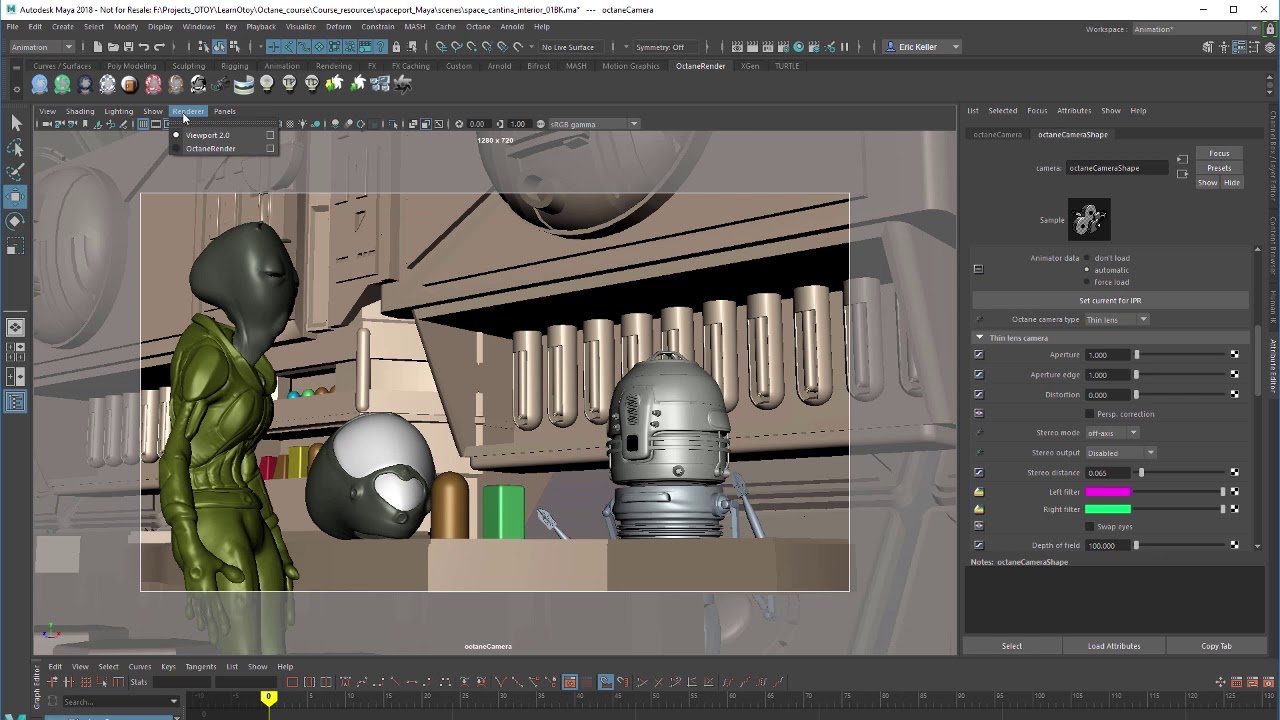Click the Aperture slider track
This screenshot has height=720, width=1280.
click(1180, 355)
